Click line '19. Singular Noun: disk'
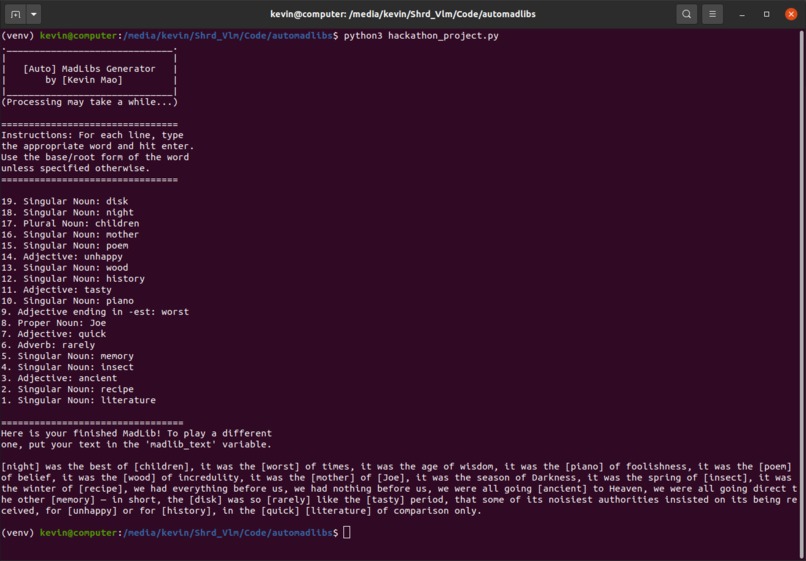806x561 pixels. click(x=64, y=202)
